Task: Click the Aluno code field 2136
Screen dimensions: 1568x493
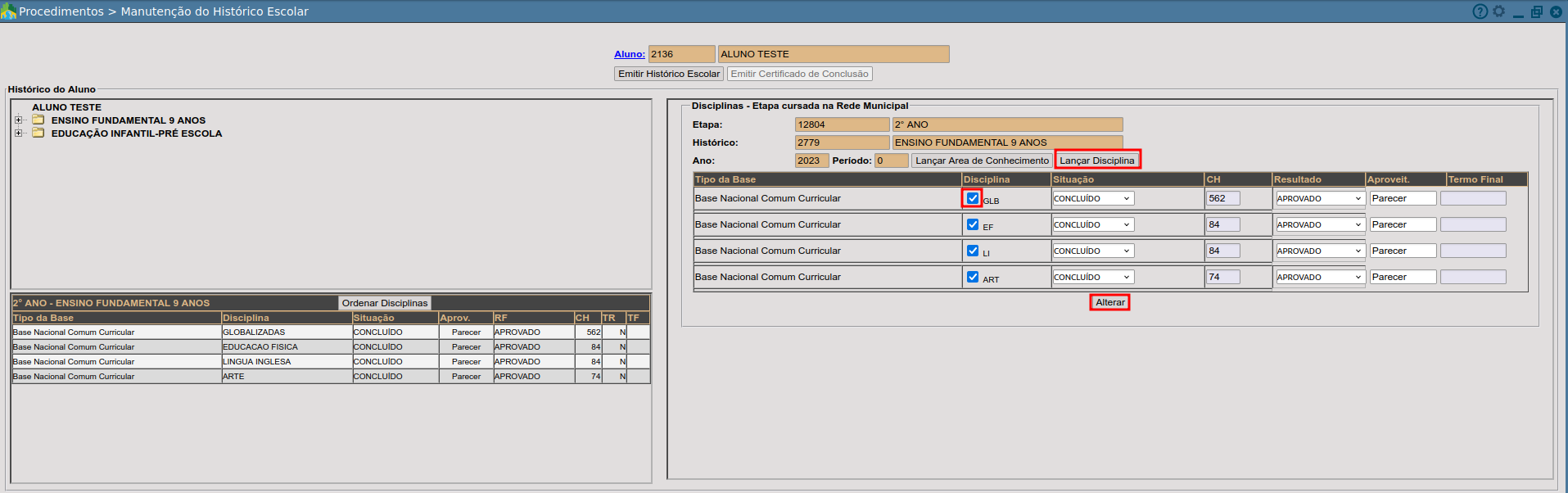Action: pos(681,54)
